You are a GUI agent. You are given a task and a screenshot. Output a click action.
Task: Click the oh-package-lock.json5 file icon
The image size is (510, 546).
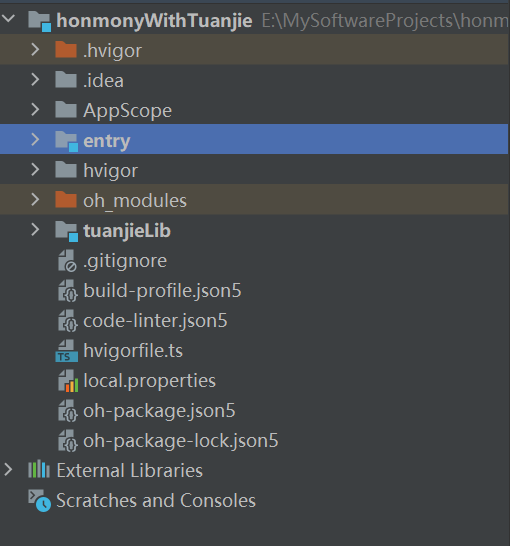tap(68, 440)
